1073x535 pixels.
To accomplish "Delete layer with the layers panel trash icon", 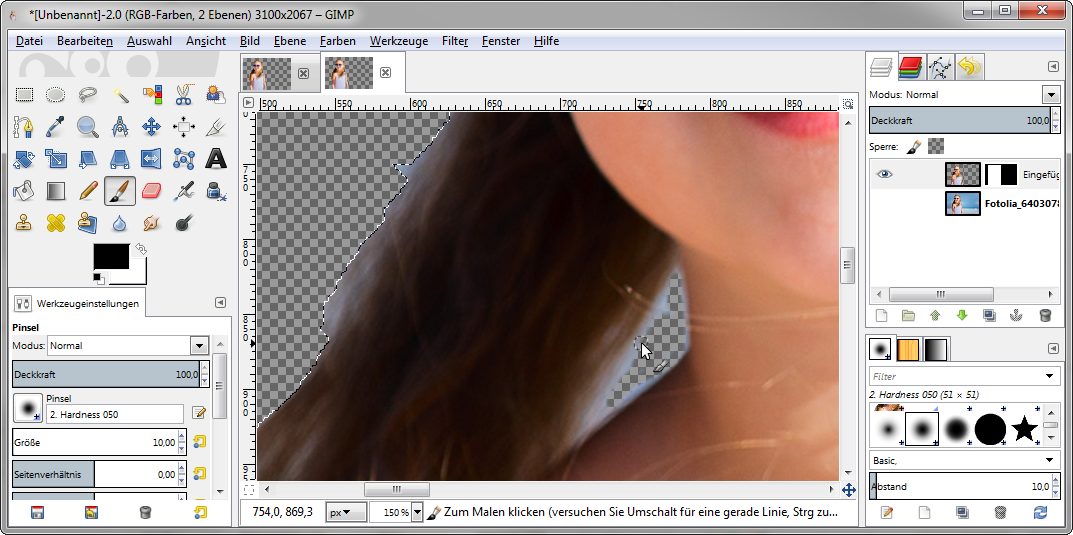I will (1045, 315).
